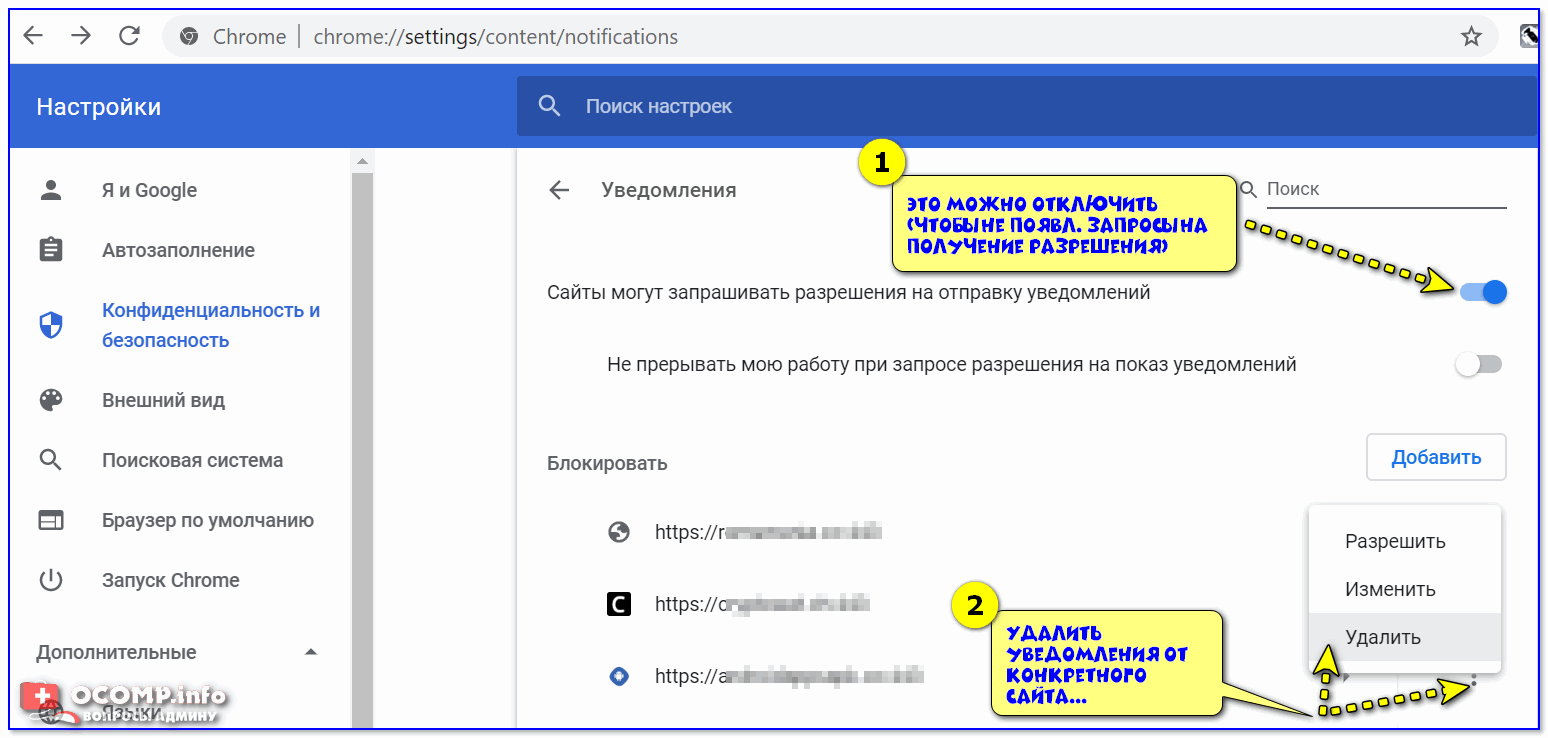1548x738 pixels.
Task: Click the browser forward arrow
Action: 81,37
